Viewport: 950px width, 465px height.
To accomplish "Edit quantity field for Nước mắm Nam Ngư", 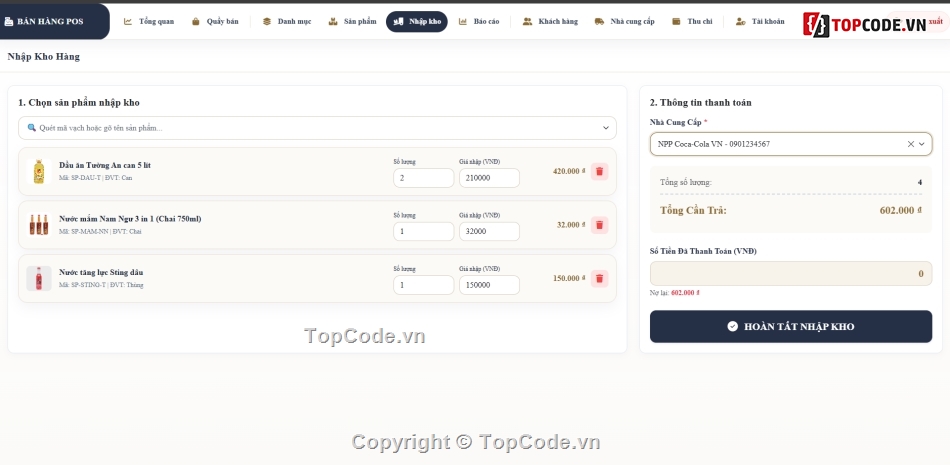I will 423,232.
